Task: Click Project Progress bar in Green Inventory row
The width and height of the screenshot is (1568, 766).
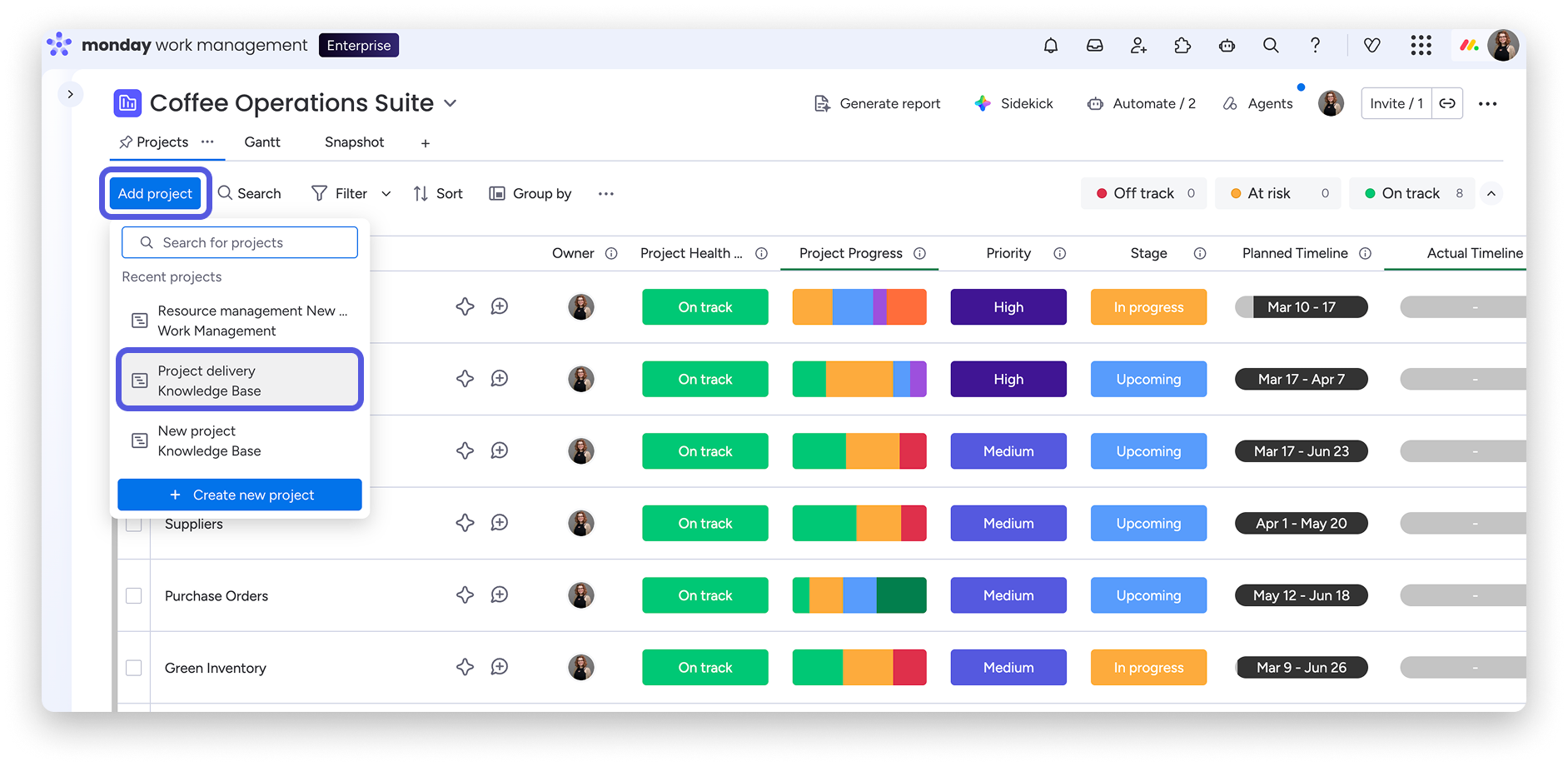Action: tap(859, 667)
